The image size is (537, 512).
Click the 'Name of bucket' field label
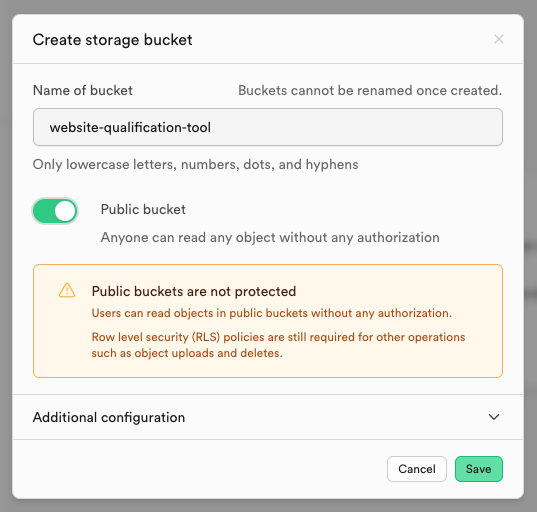click(x=83, y=90)
